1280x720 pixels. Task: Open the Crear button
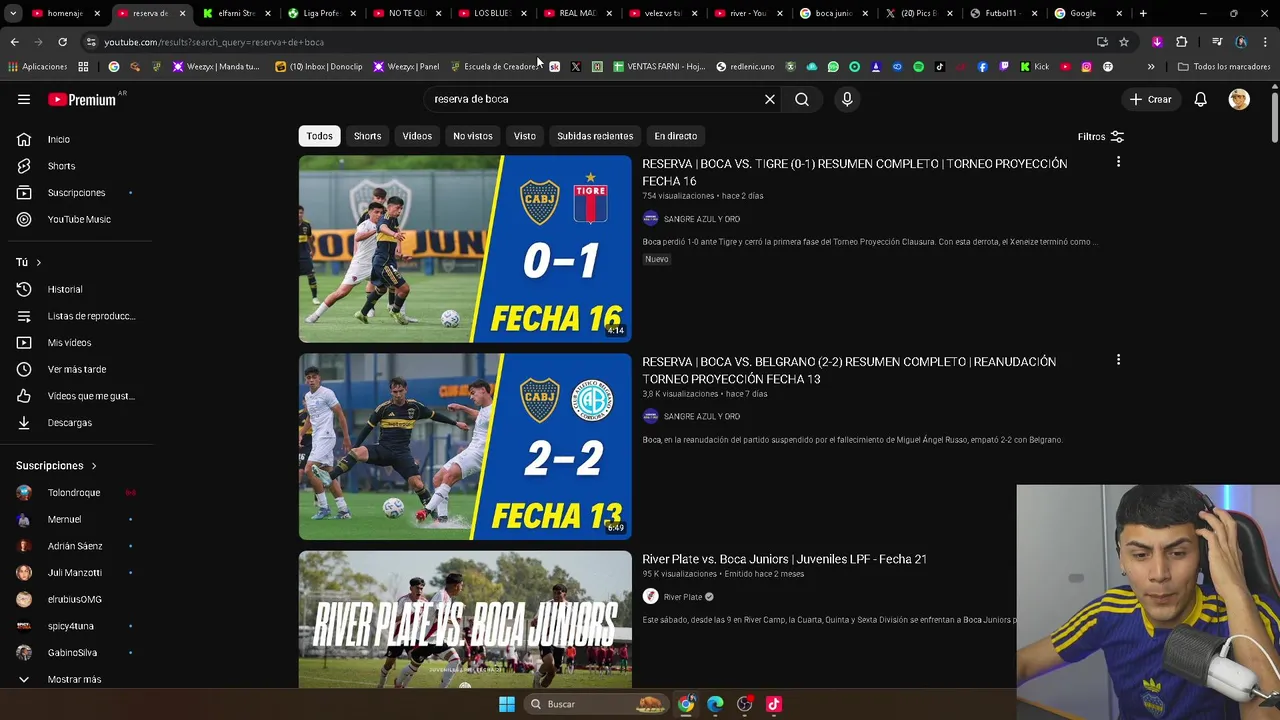click(1151, 99)
